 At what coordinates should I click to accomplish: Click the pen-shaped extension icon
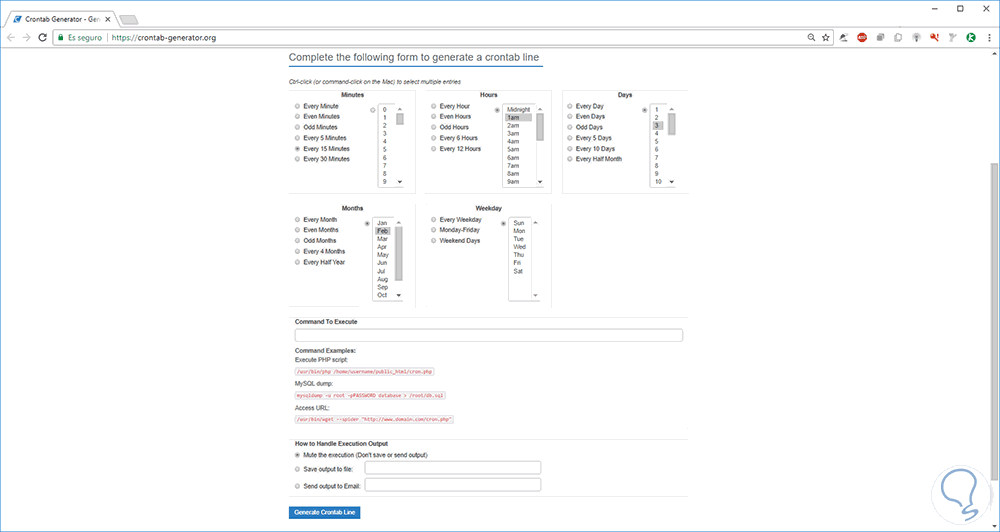(x=844, y=38)
